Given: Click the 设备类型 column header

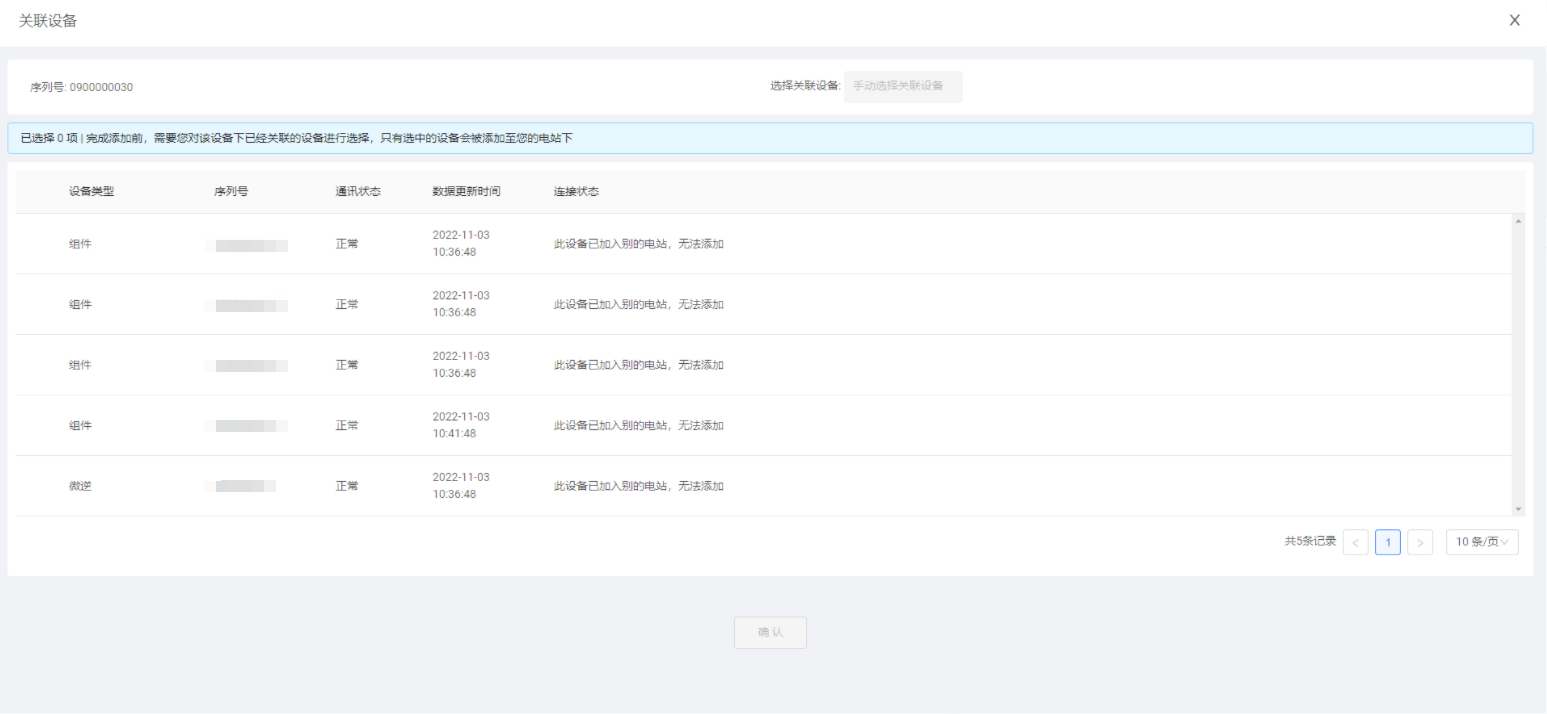Looking at the screenshot, I should pos(91,191).
